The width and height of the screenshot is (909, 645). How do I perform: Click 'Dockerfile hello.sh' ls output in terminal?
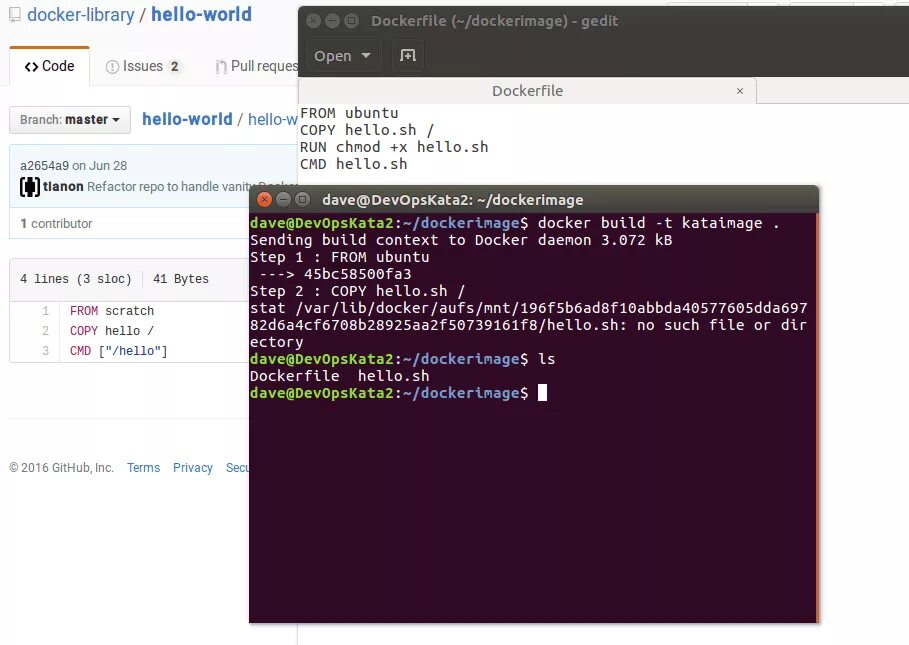point(340,376)
